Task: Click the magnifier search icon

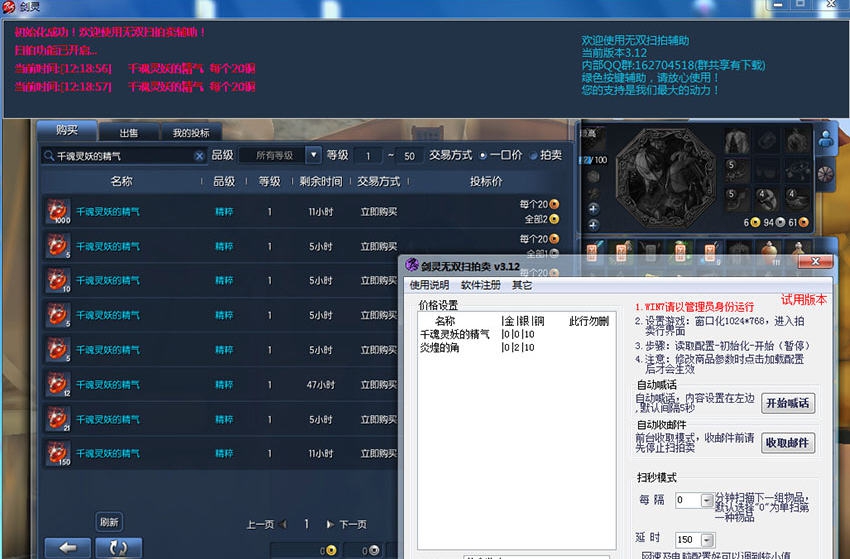Action: pos(49,156)
